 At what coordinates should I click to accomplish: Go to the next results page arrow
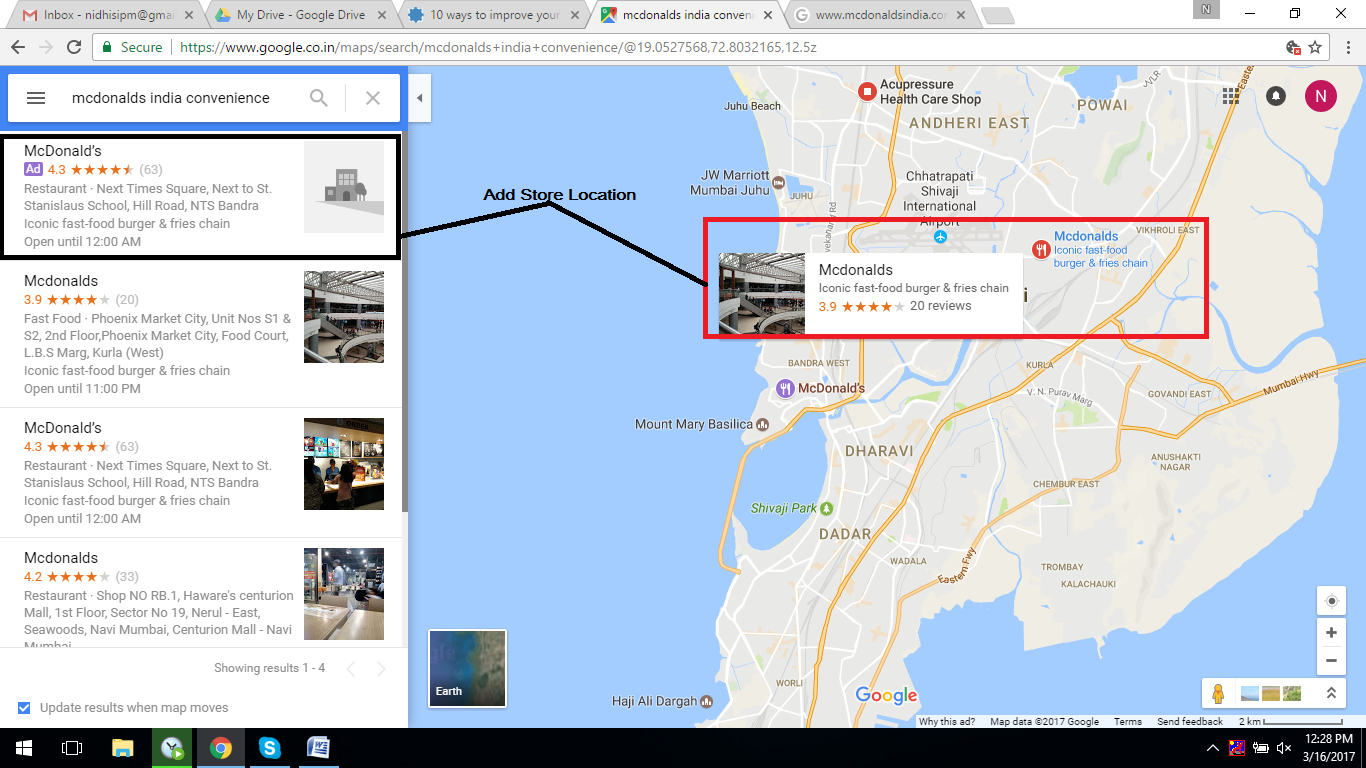(x=381, y=669)
